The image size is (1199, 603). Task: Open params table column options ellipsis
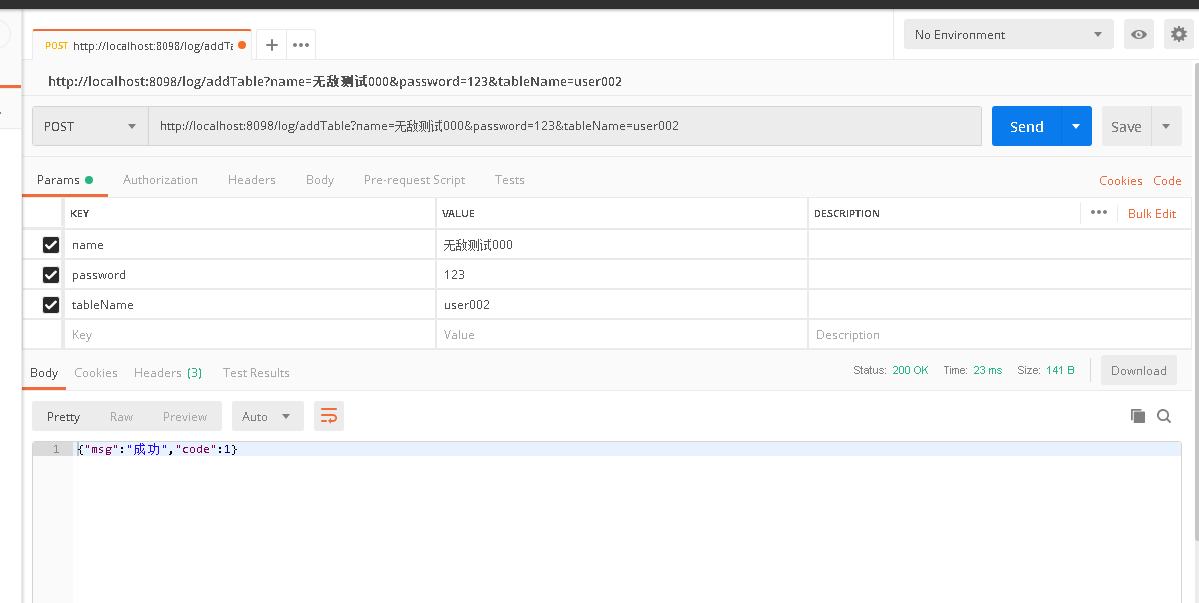[x=1098, y=212]
